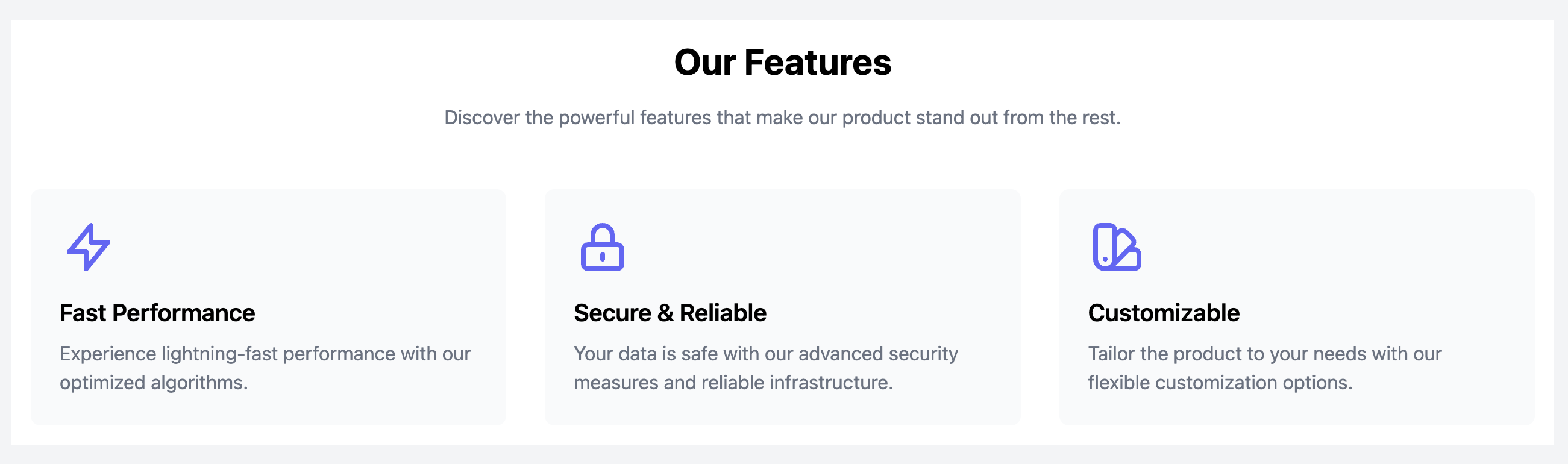Click the word "Reliable" in second card title
This screenshot has width=1568, height=464.
click(x=723, y=312)
